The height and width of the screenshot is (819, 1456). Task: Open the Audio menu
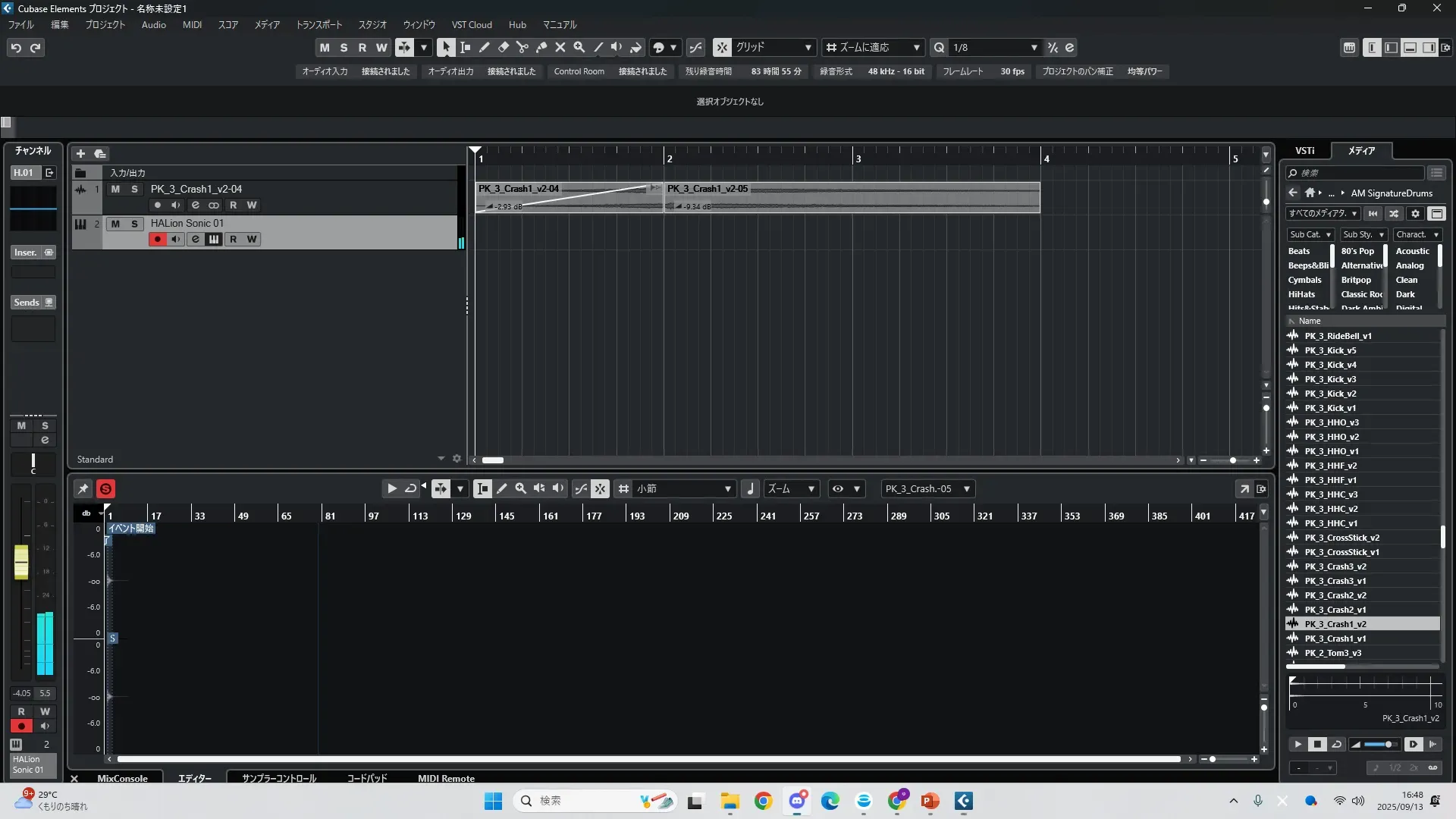click(153, 25)
